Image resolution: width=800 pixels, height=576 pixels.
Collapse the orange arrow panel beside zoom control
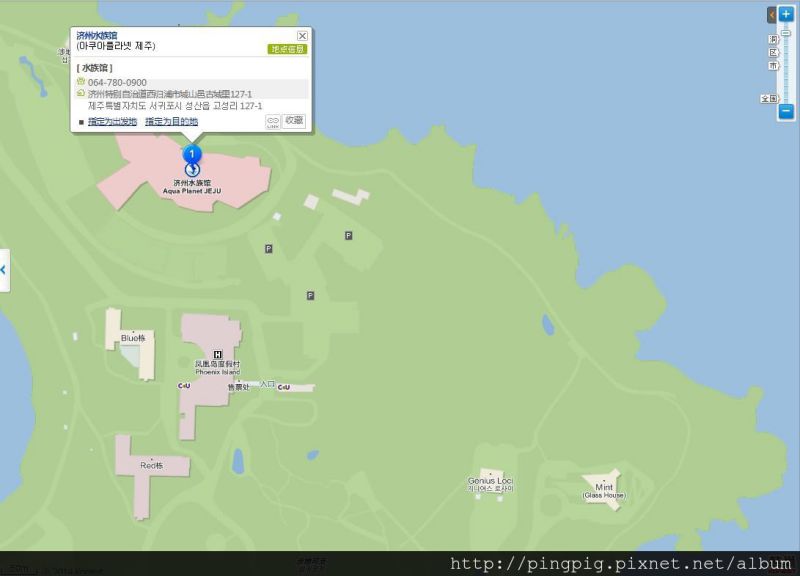pyautogui.click(x=771, y=15)
